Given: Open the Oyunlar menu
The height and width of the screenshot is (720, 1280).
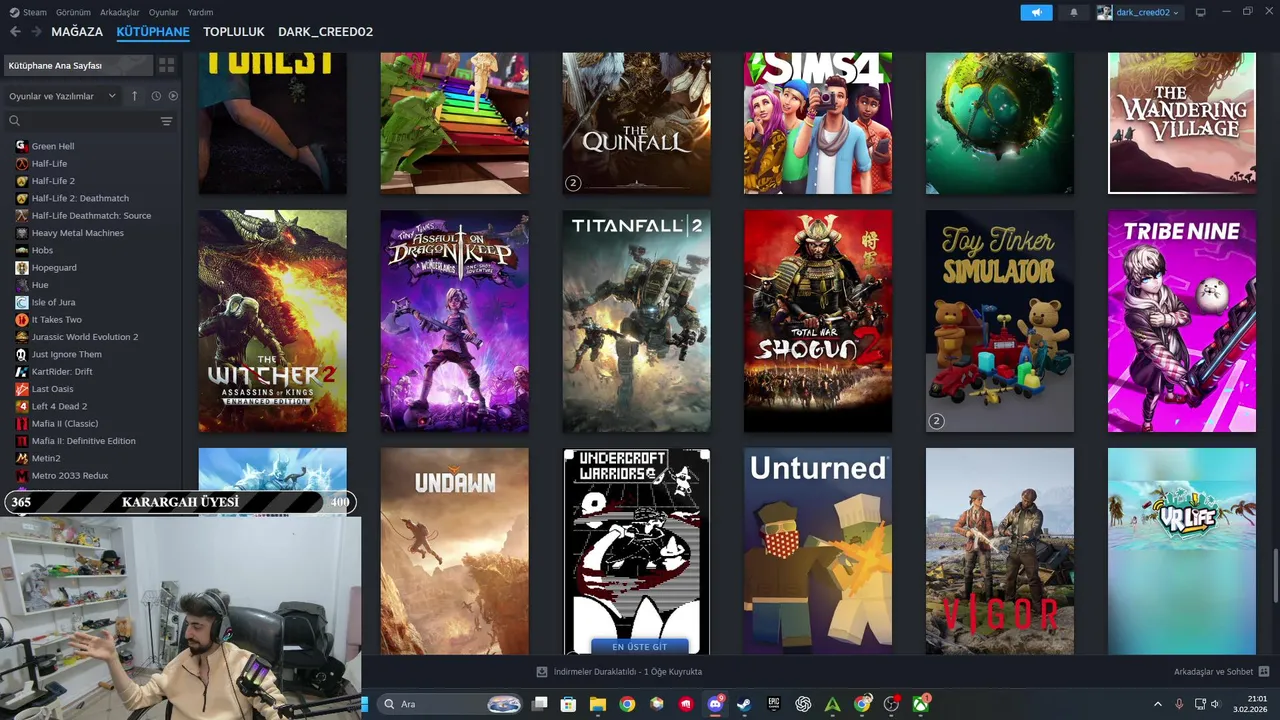Looking at the screenshot, I should (164, 12).
